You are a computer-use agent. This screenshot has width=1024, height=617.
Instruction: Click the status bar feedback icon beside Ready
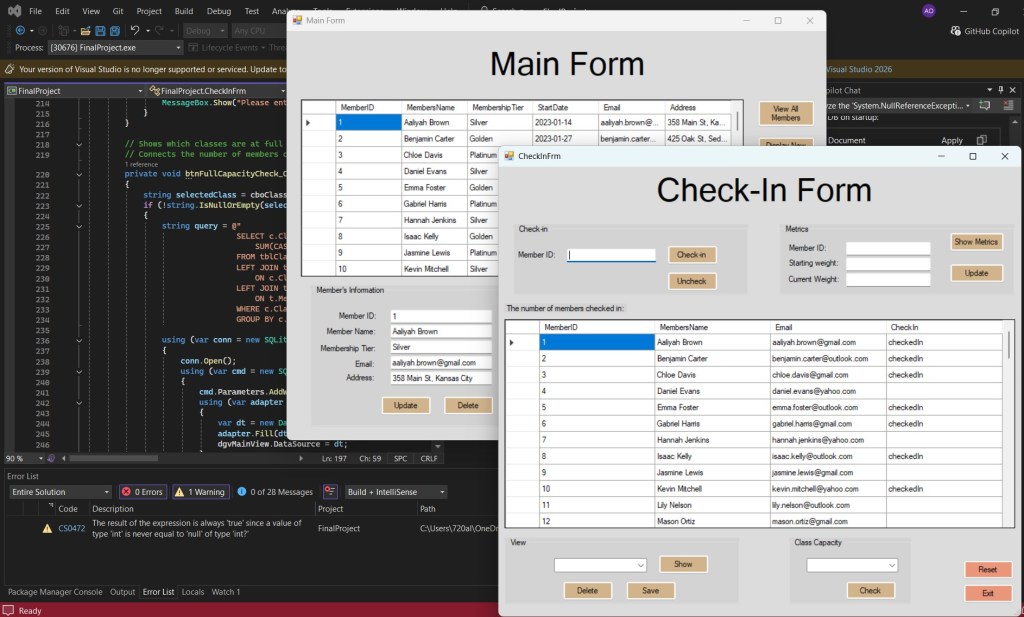[8, 610]
